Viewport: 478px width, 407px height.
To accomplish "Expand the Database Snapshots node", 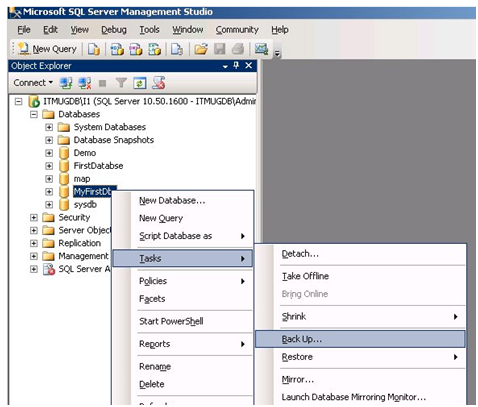I will pyautogui.click(x=49, y=140).
